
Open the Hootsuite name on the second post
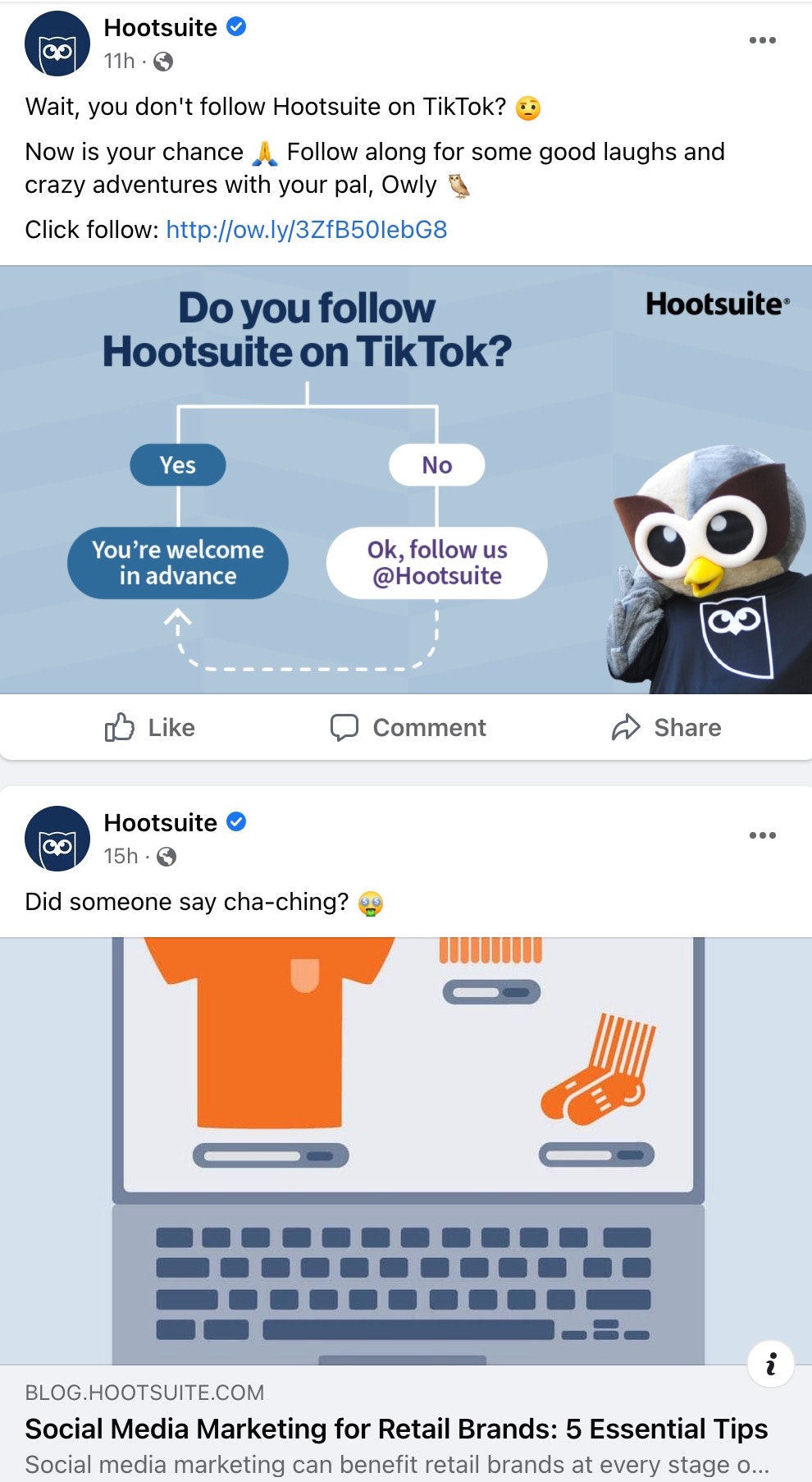tap(160, 822)
